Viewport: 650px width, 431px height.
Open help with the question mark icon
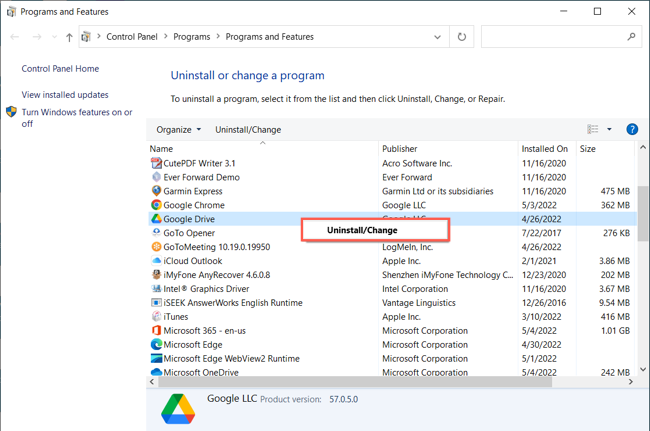pos(632,129)
